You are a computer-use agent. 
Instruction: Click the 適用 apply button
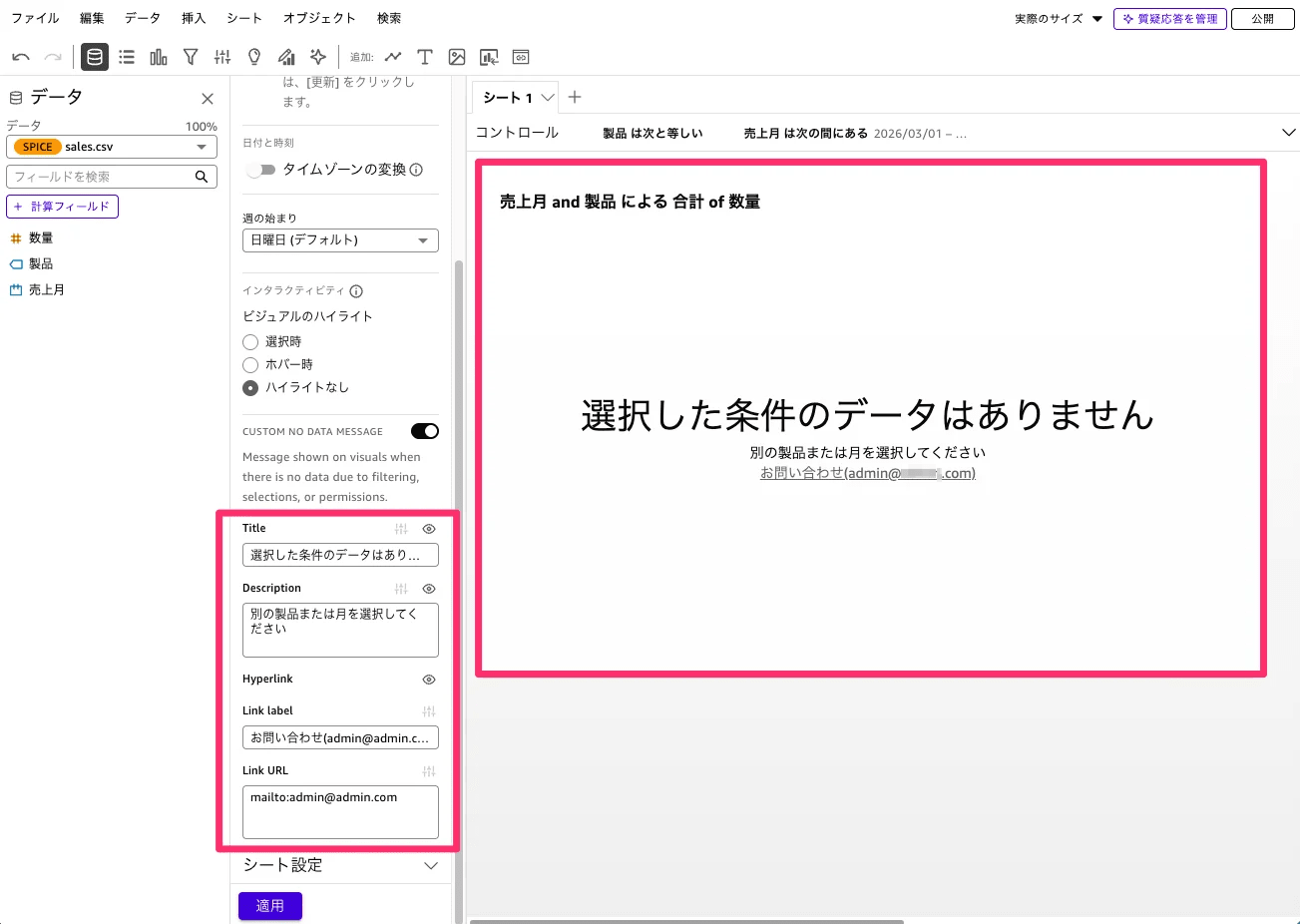pyautogui.click(x=270, y=906)
